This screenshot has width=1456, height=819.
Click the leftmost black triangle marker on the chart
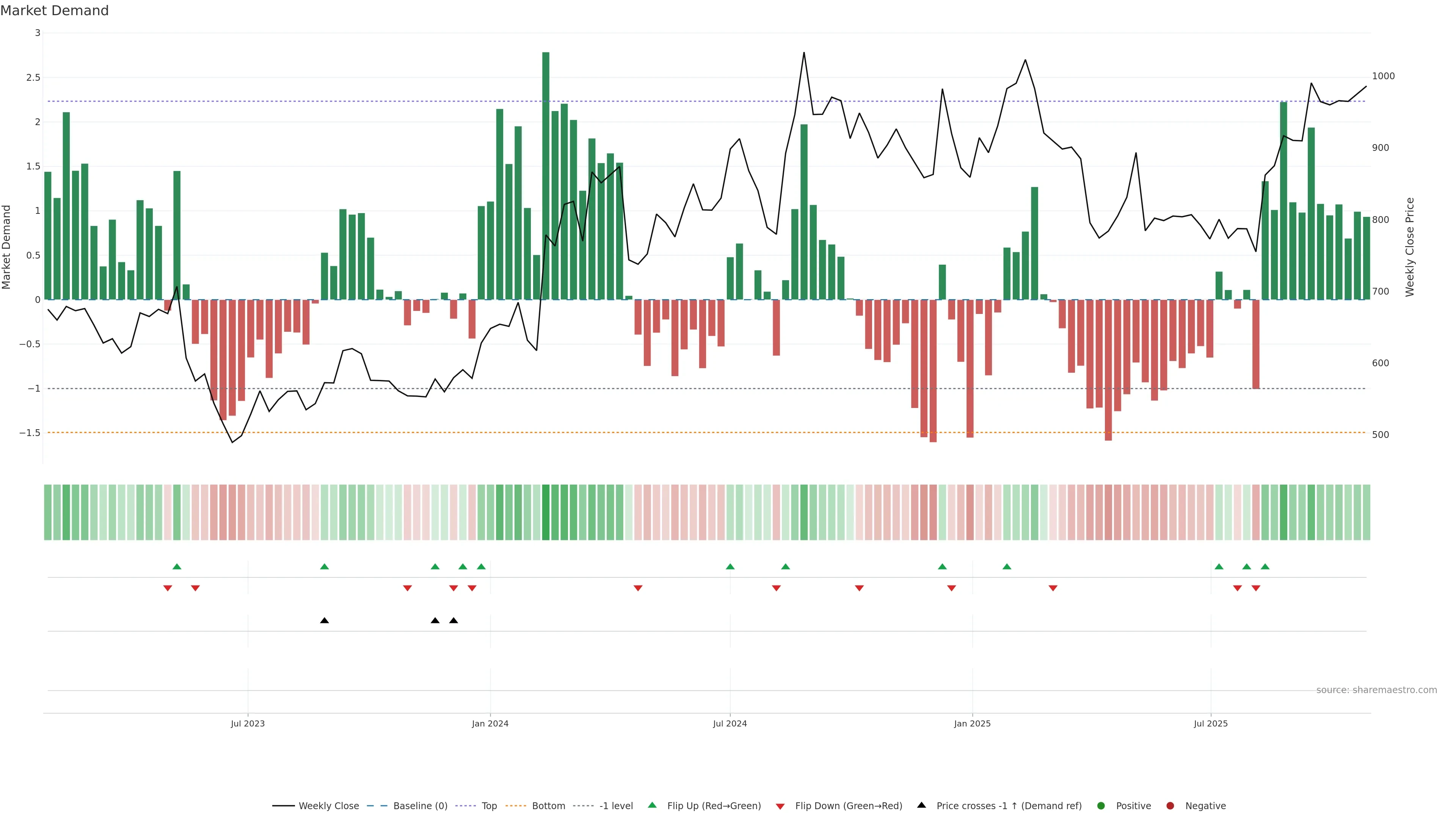[x=325, y=621]
